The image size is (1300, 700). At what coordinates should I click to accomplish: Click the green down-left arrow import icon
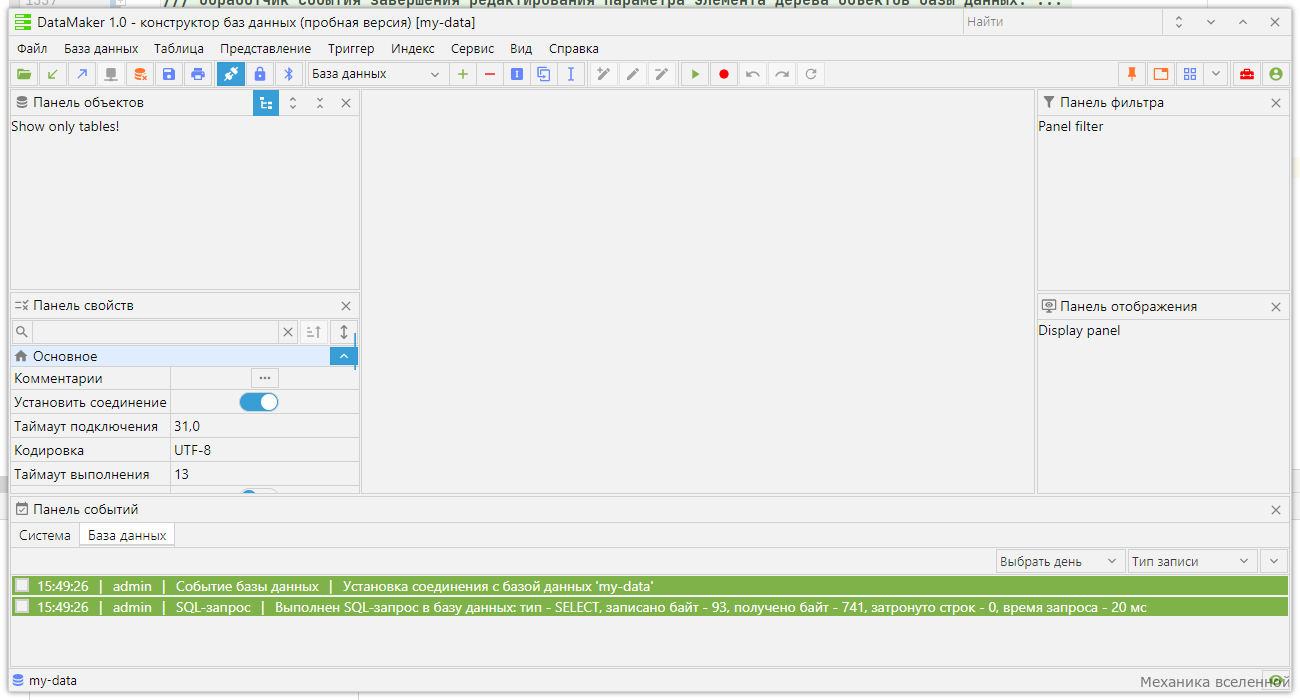coord(53,74)
